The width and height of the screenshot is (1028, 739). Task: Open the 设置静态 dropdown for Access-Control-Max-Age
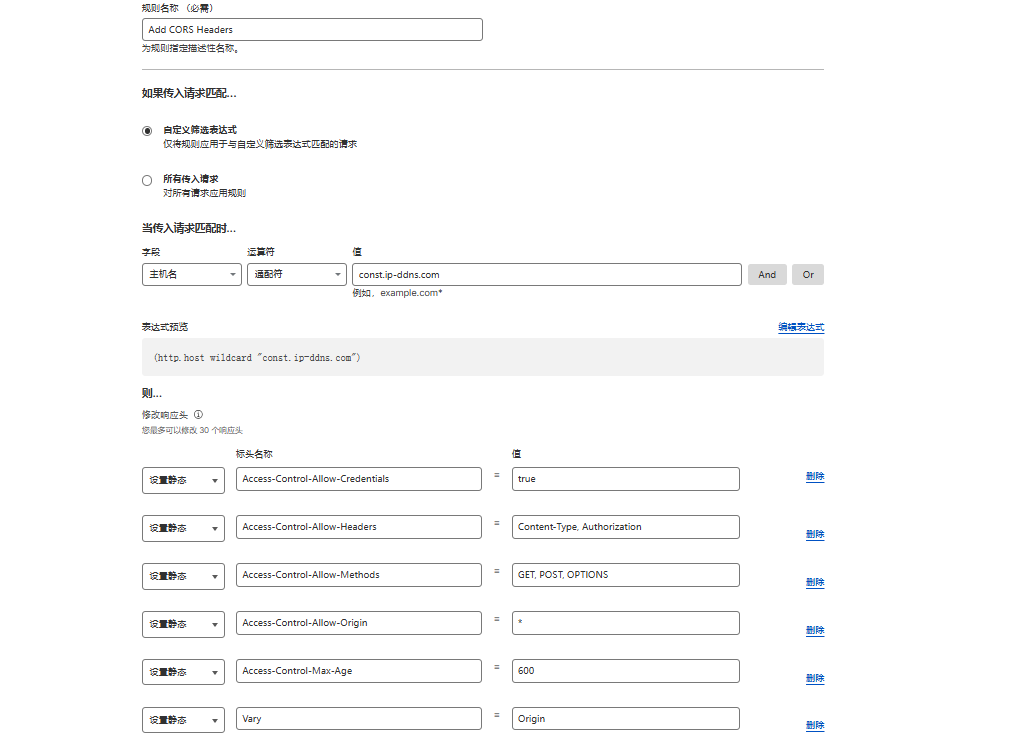click(x=183, y=672)
